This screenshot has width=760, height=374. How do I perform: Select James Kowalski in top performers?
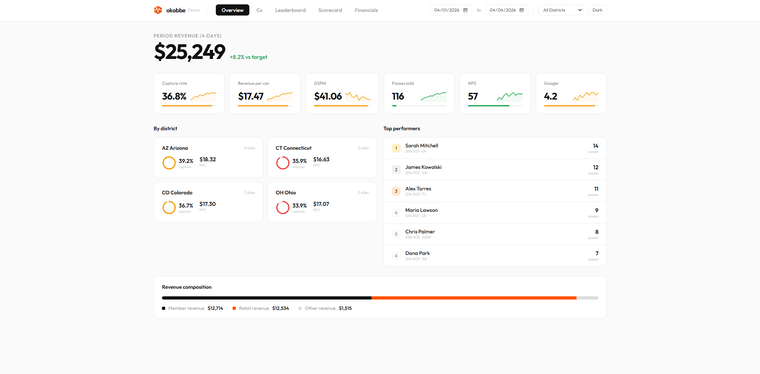(495, 170)
